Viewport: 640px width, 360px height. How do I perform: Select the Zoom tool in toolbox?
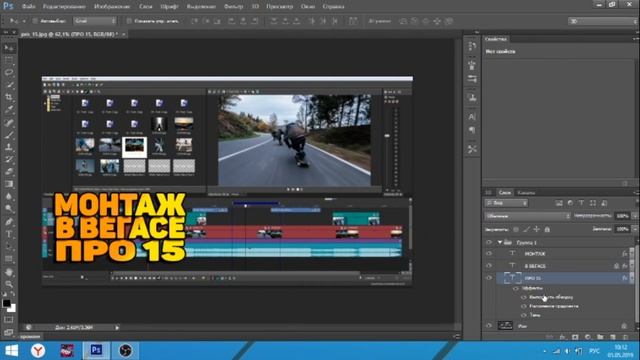9,284
